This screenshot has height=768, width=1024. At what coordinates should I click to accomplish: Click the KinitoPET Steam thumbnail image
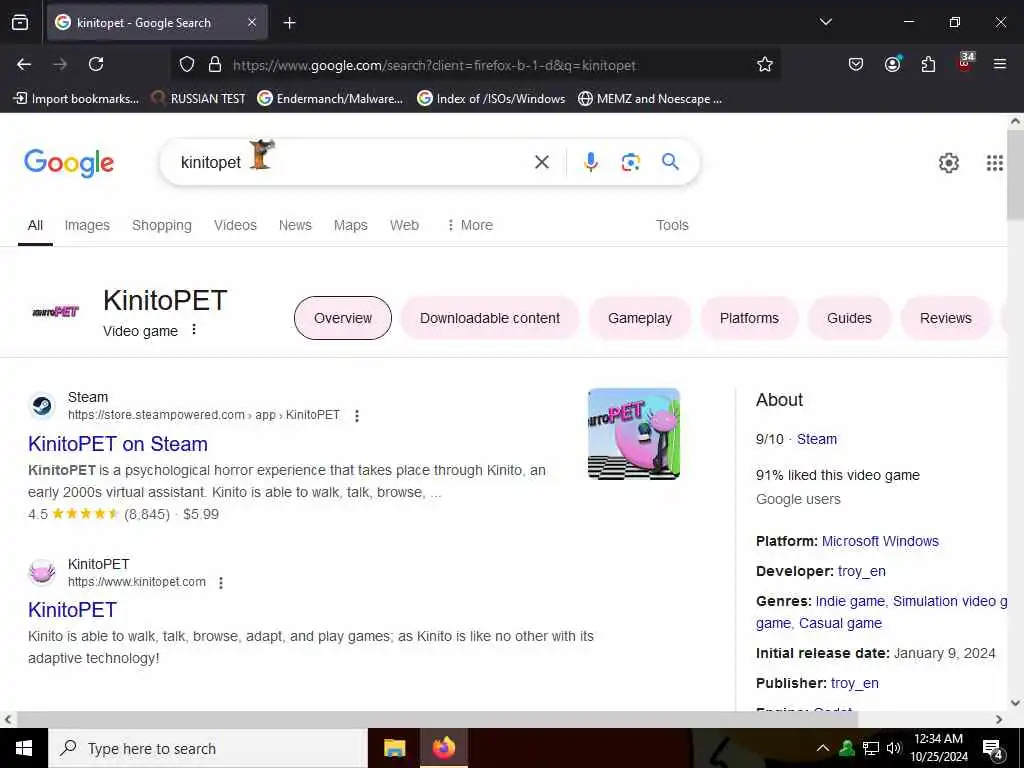pyautogui.click(x=633, y=434)
